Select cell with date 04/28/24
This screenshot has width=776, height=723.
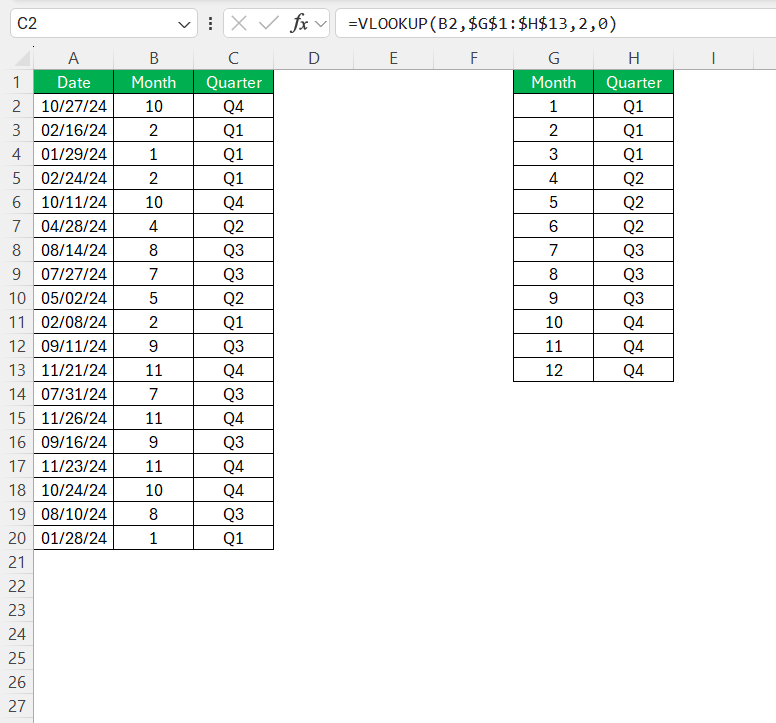tap(74, 226)
